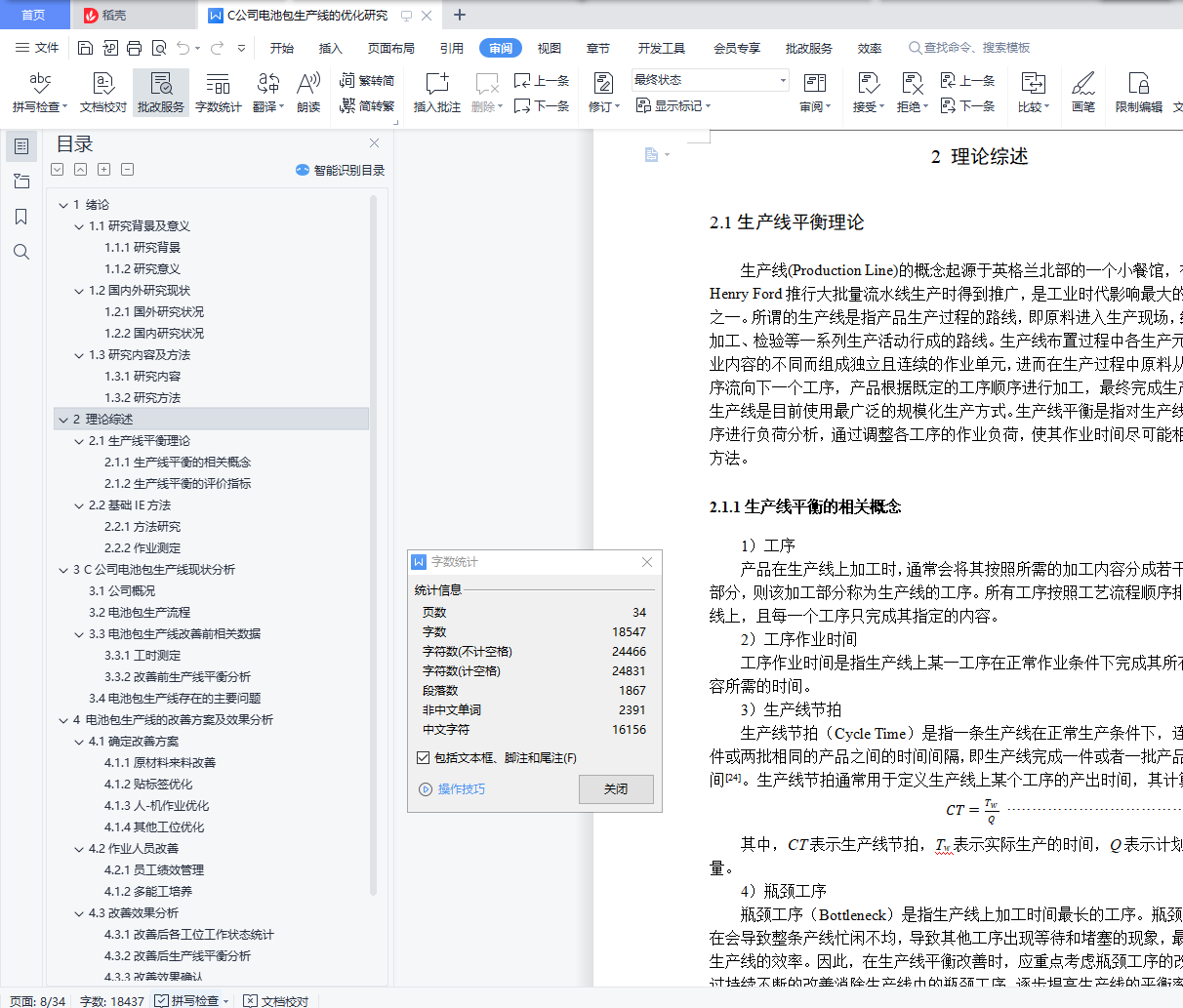Switch to the 插入 ribbon tab

pyautogui.click(x=331, y=48)
